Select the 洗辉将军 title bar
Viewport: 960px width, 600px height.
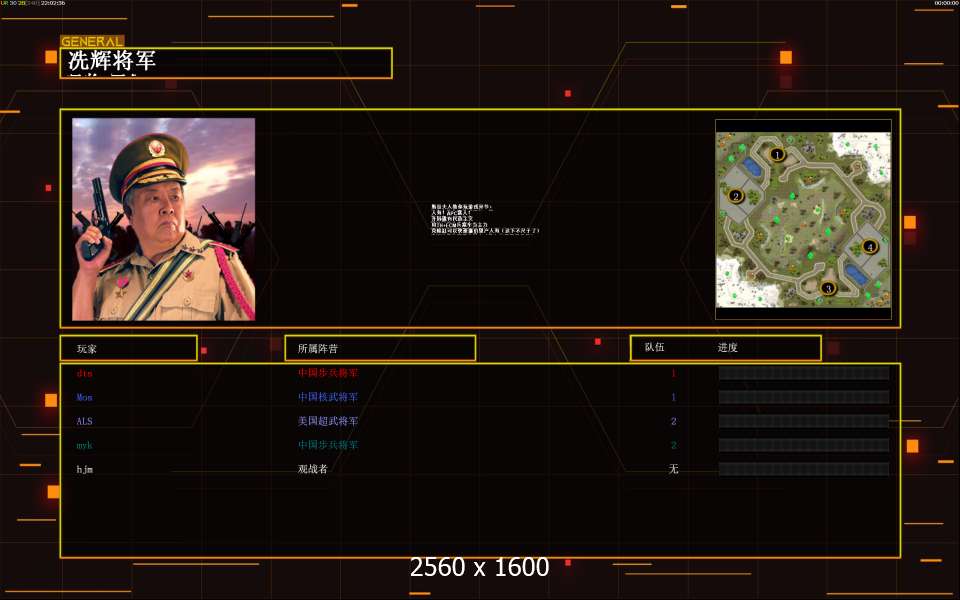[x=226, y=62]
